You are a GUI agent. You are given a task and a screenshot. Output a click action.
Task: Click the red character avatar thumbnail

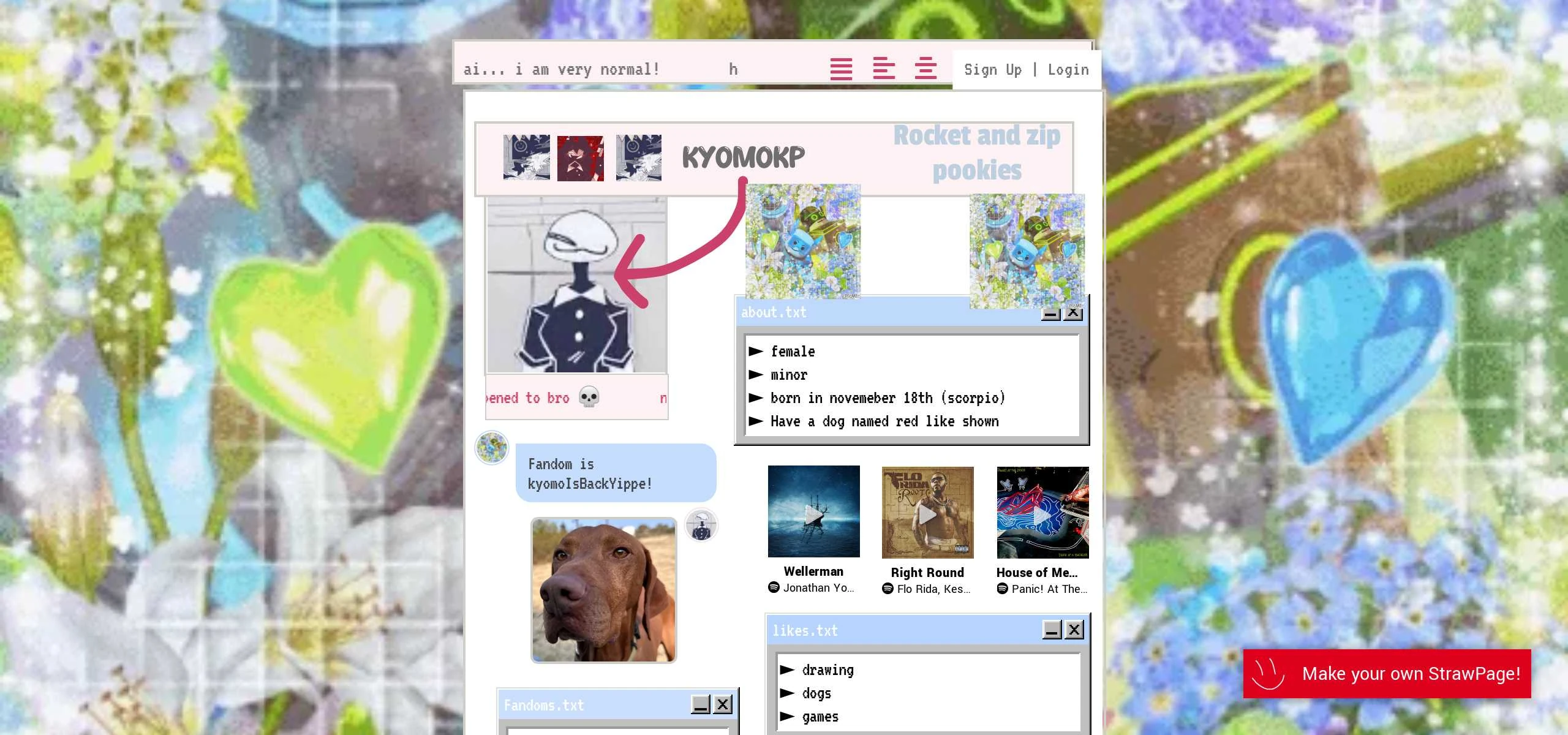click(580, 158)
